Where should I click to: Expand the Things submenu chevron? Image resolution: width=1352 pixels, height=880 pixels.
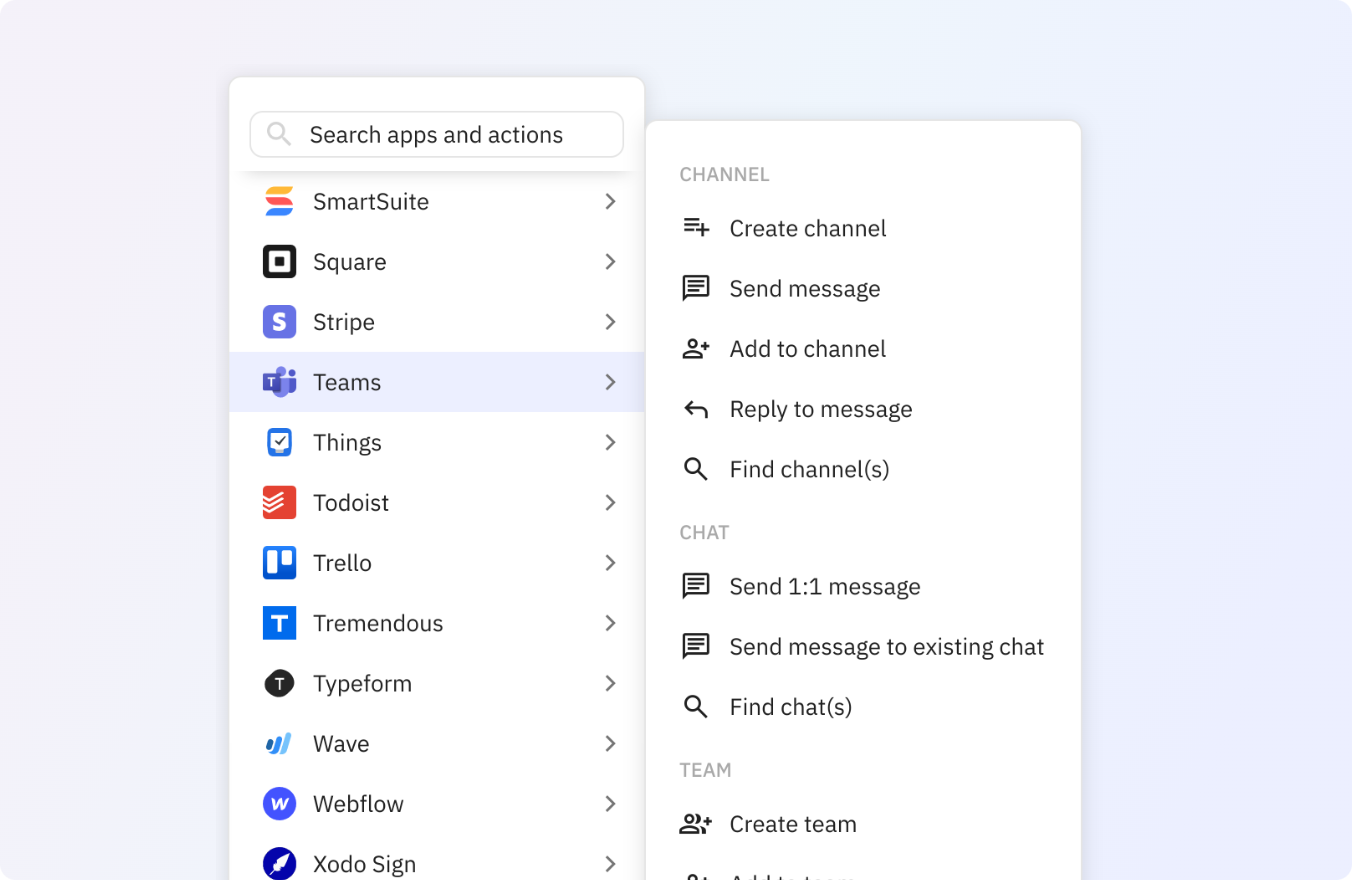(x=610, y=442)
